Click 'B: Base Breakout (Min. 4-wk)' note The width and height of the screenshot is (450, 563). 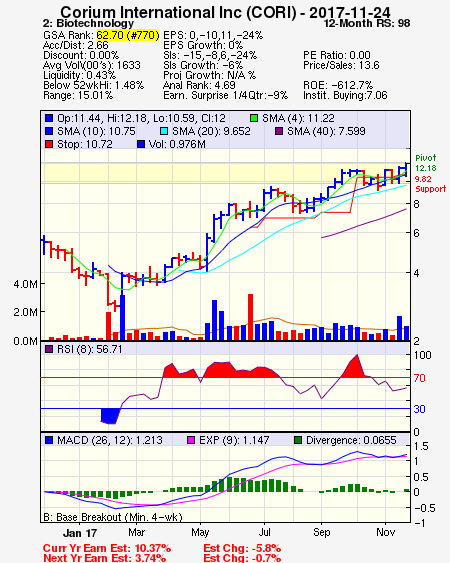[x=113, y=517]
